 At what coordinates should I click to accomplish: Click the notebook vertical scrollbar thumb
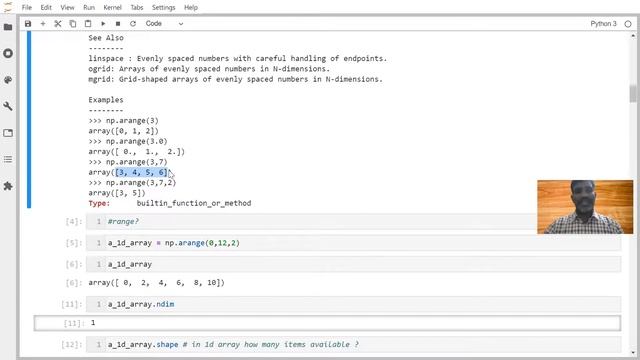(x=633, y=93)
